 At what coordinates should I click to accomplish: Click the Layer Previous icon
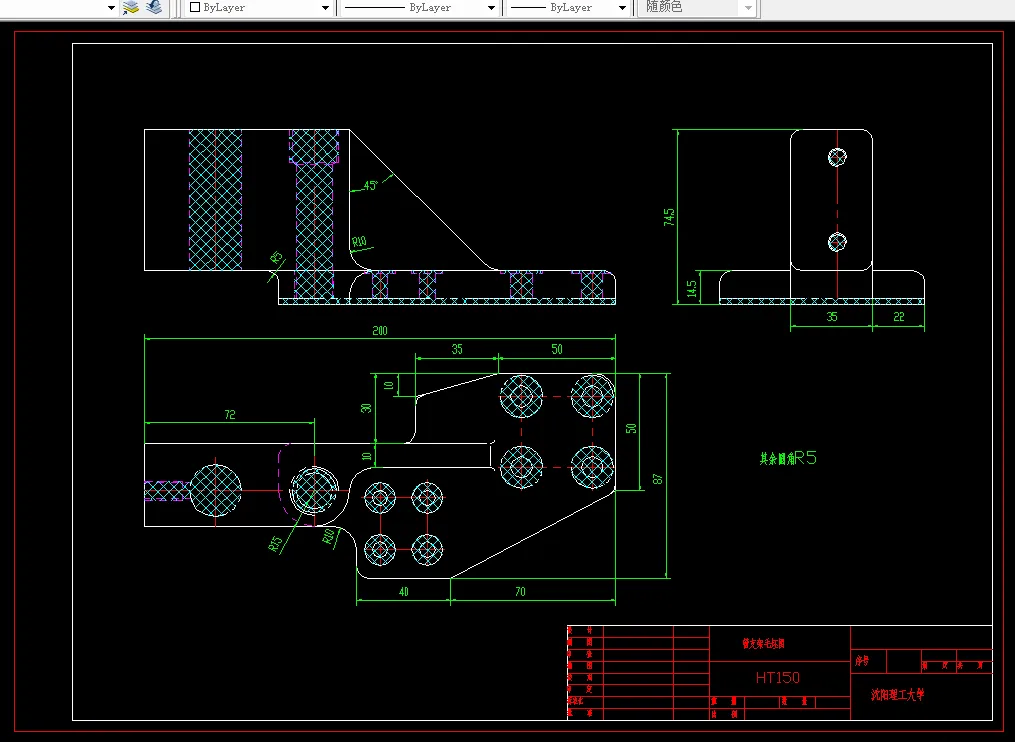154,7
